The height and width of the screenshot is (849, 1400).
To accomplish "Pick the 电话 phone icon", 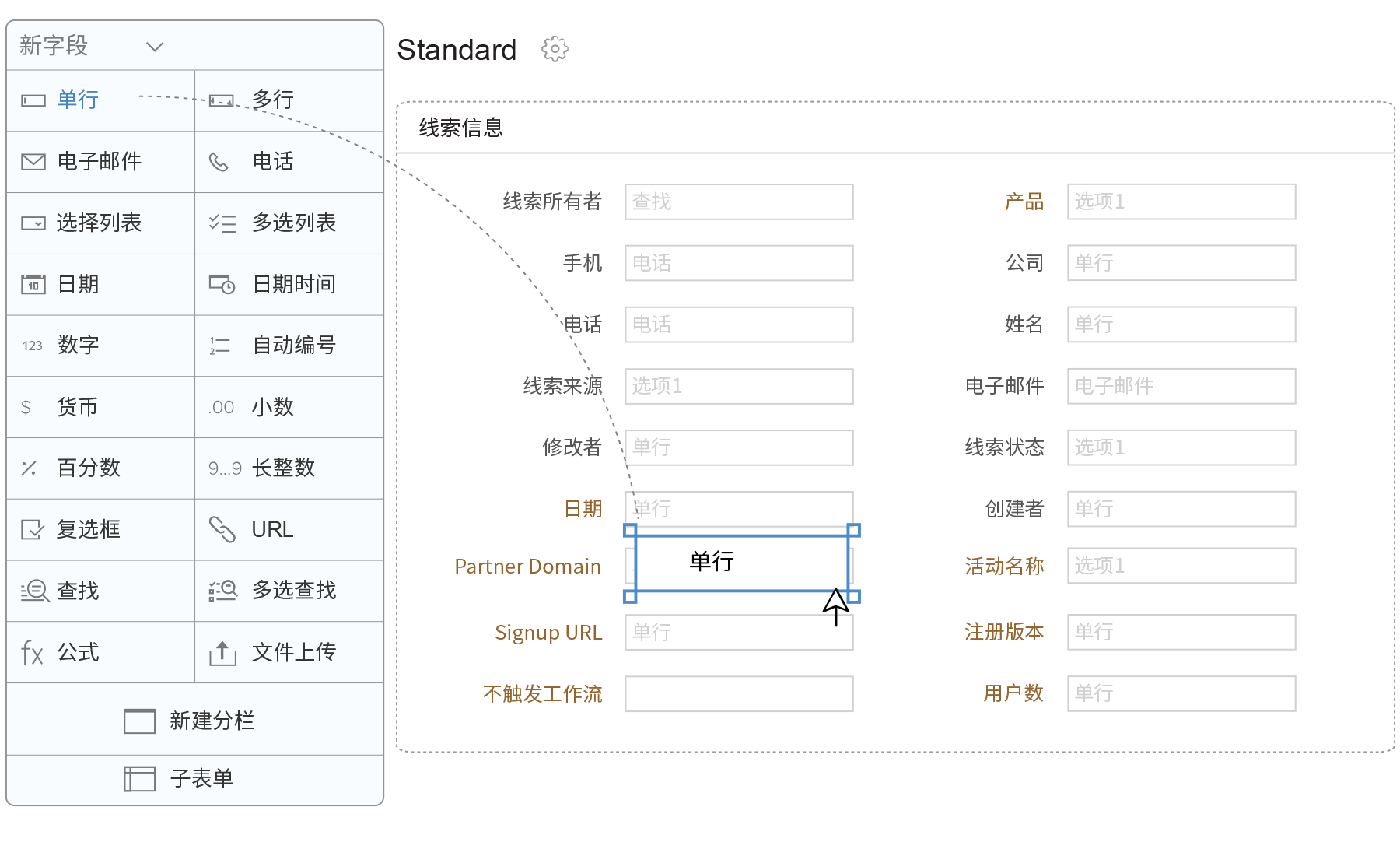I will [x=219, y=162].
